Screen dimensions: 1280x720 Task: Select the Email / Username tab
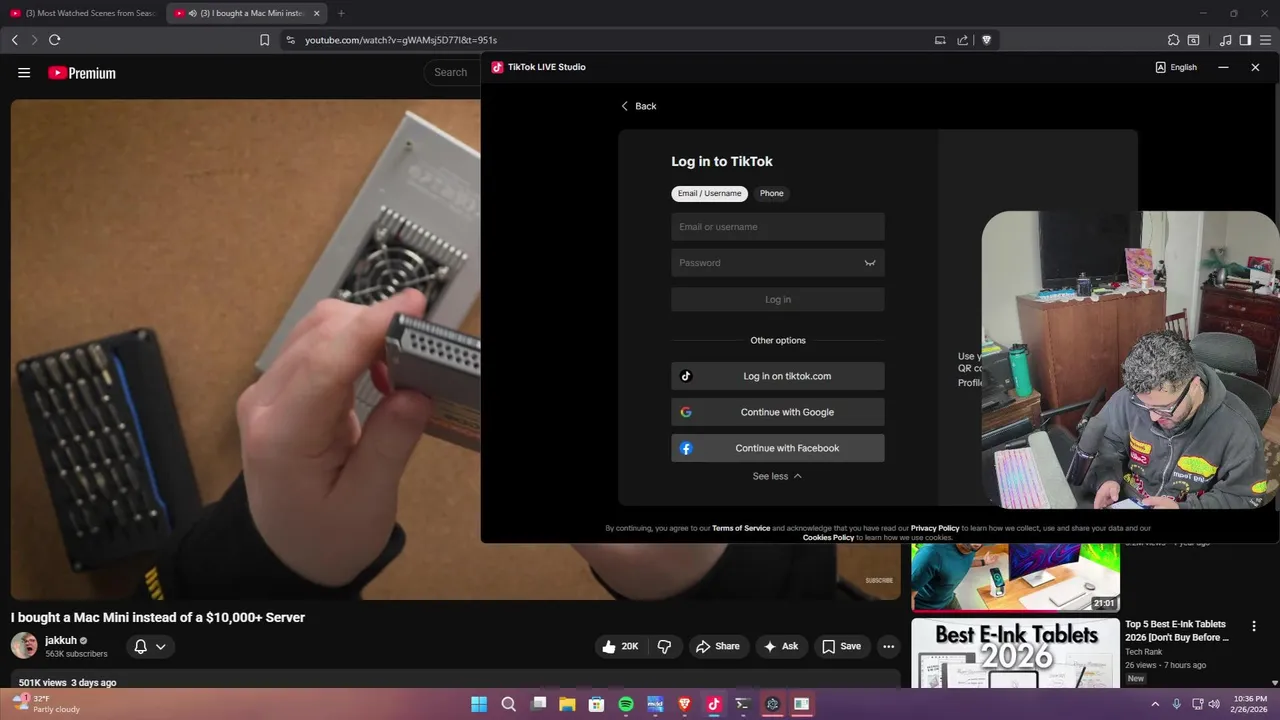point(709,193)
